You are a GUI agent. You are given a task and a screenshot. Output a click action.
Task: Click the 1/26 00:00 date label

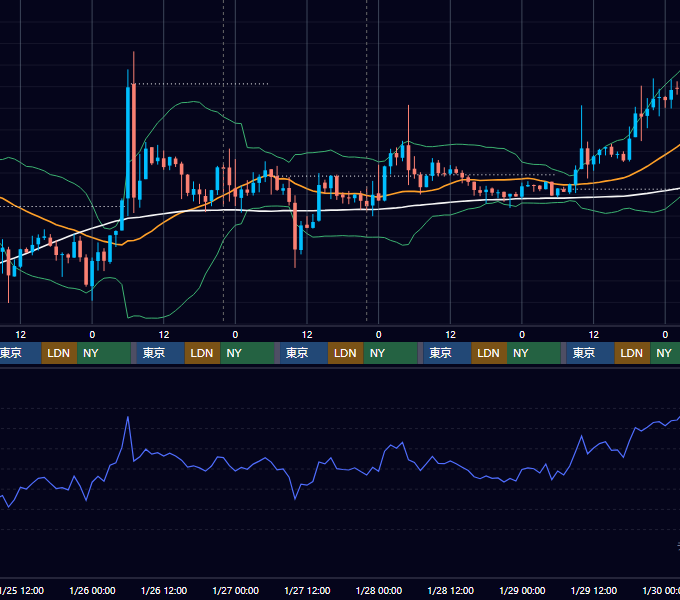pos(92,590)
